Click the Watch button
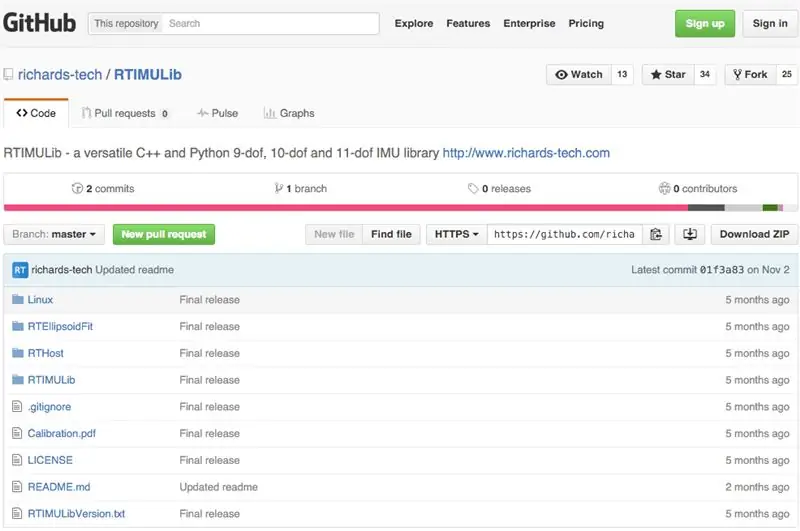The height and width of the screenshot is (531, 800). point(579,74)
